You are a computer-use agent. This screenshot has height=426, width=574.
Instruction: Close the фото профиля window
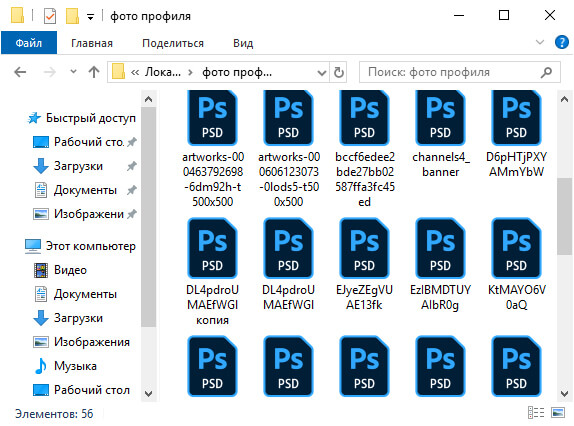click(550, 15)
